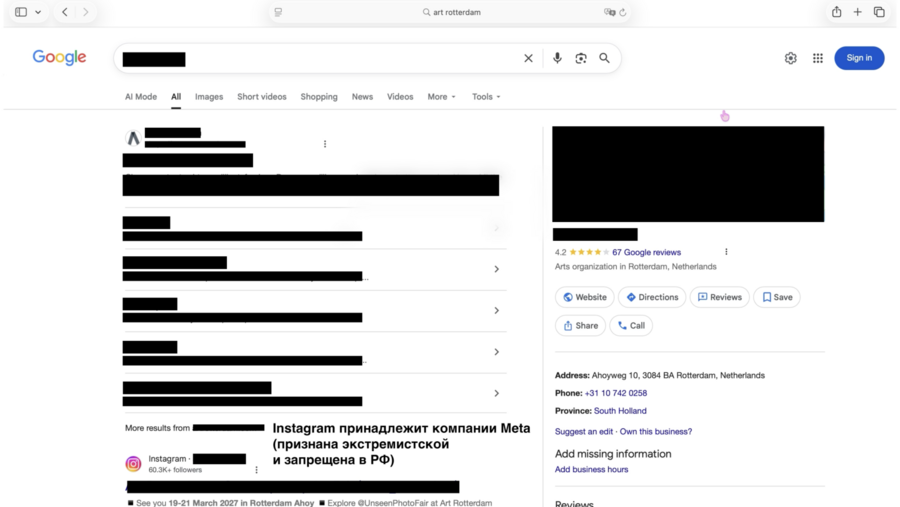Open the Shopping tab

coord(319,96)
